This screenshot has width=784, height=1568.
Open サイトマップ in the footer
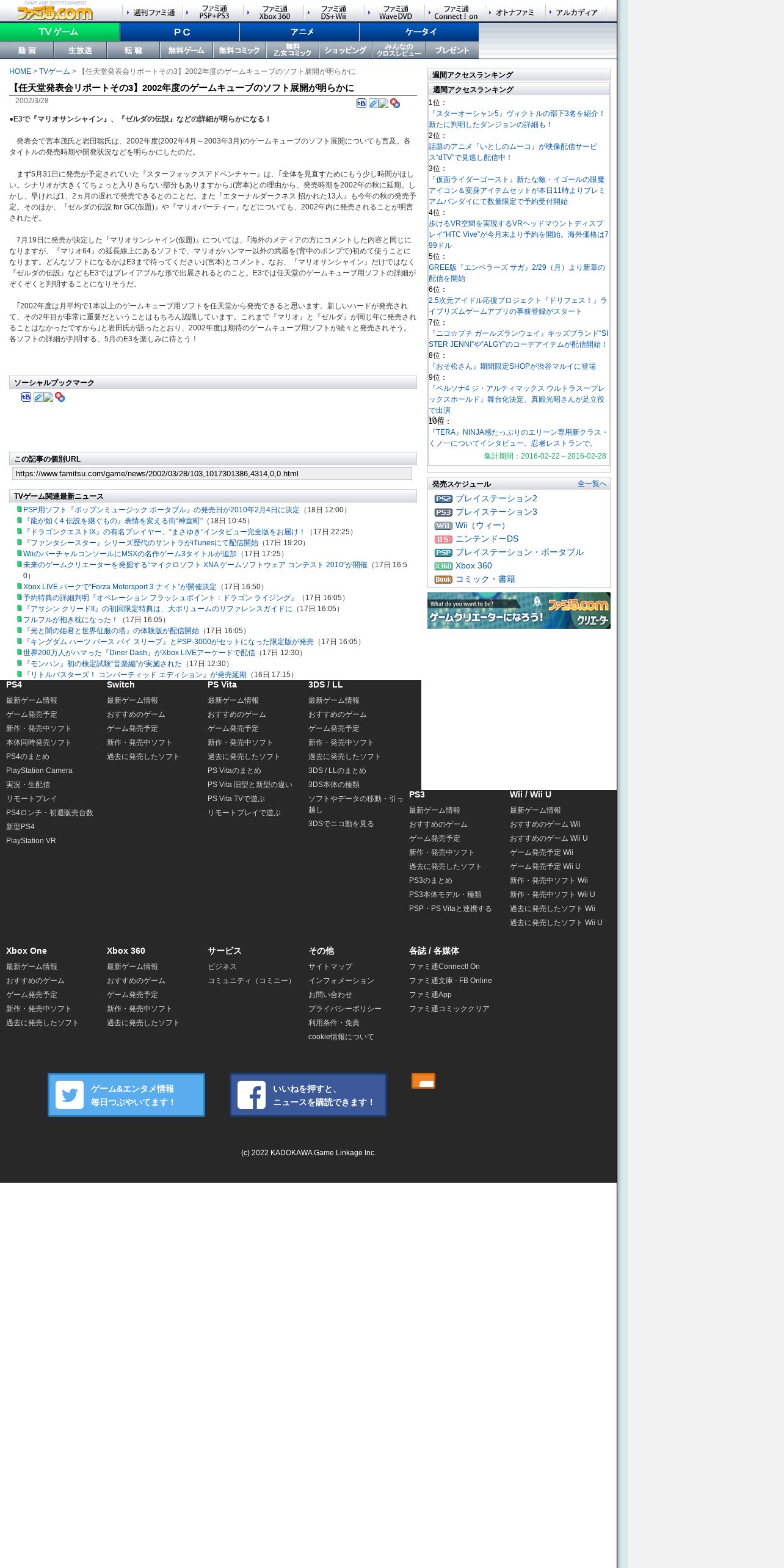(x=330, y=967)
